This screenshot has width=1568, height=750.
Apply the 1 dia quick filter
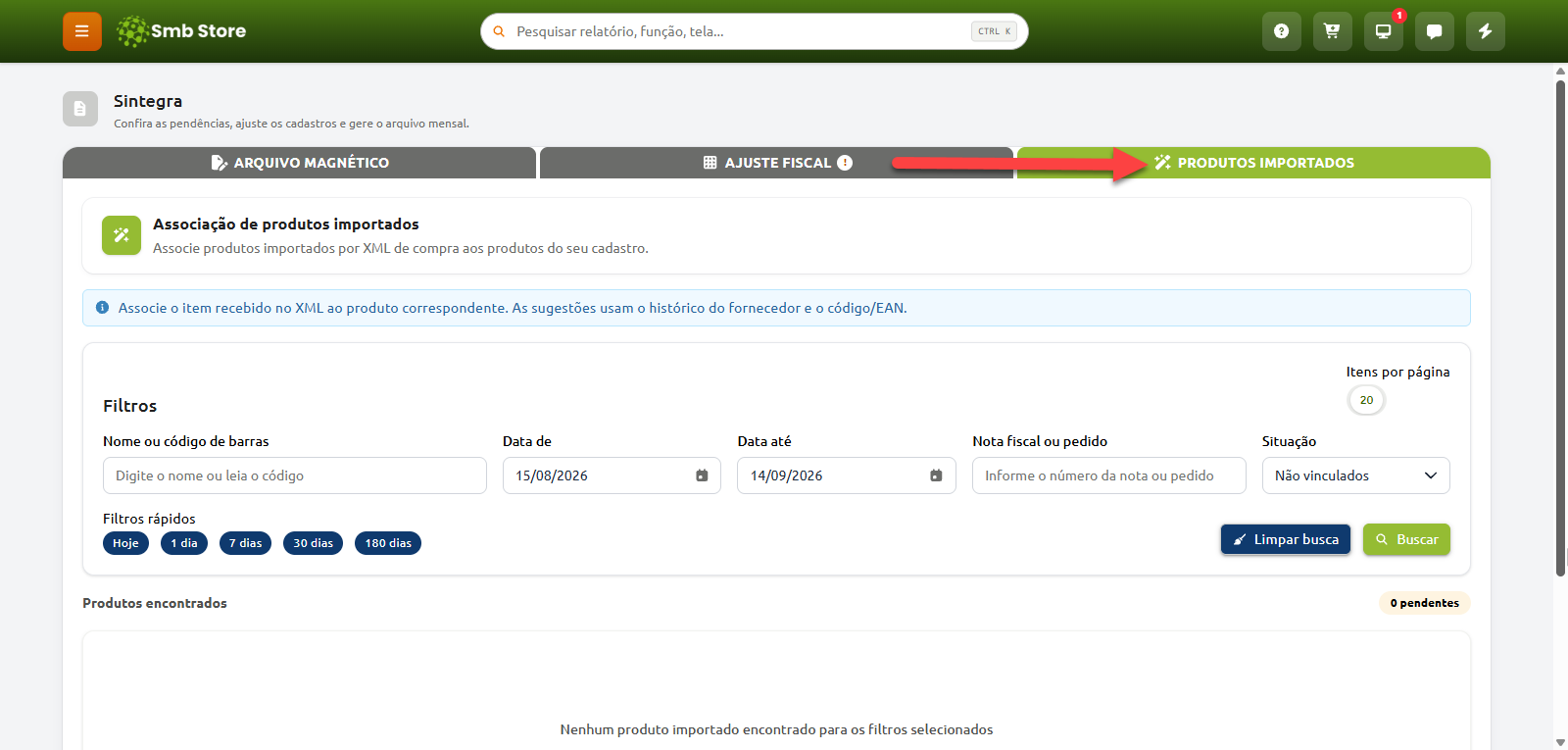184,543
